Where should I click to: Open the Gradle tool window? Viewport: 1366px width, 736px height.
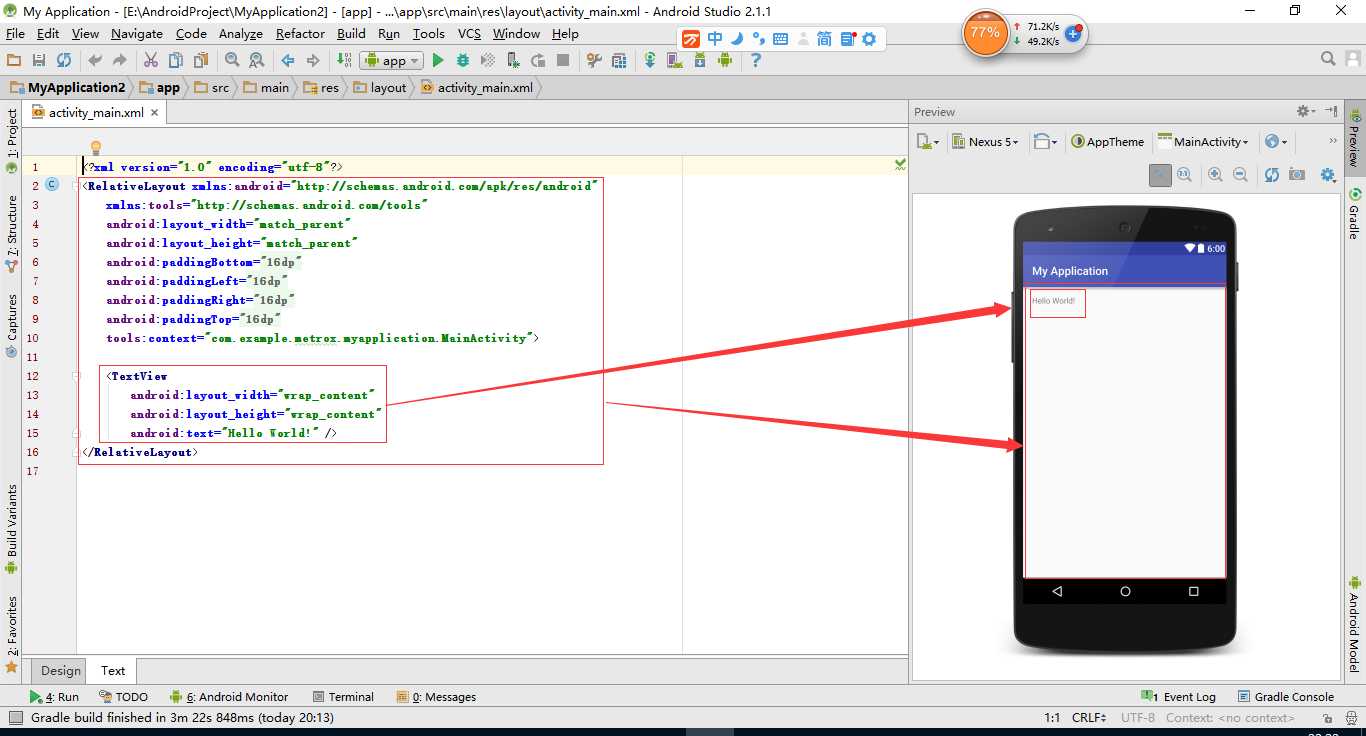(x=1353, y=212)
